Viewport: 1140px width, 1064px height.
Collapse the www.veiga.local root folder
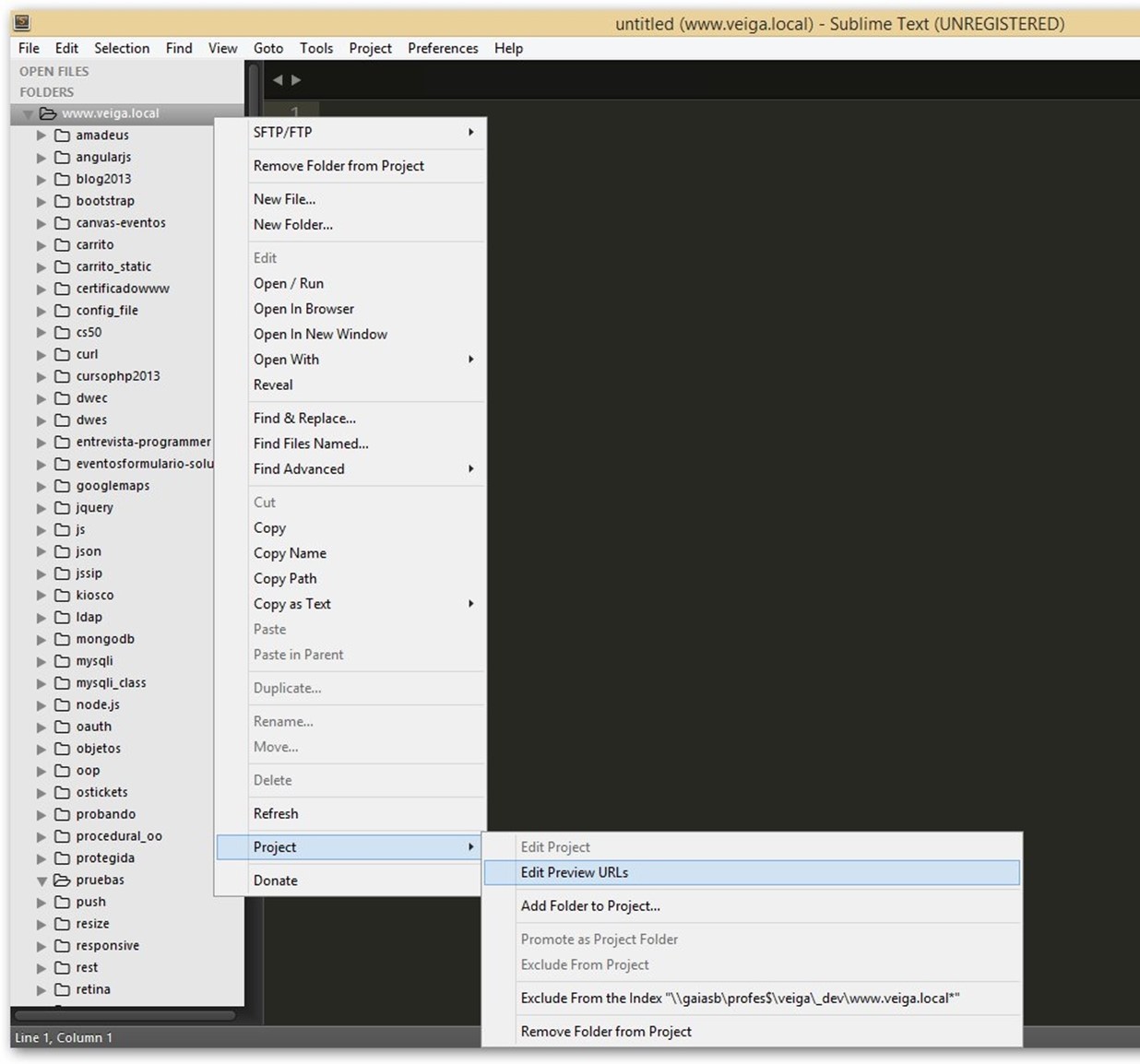[28, 114]
